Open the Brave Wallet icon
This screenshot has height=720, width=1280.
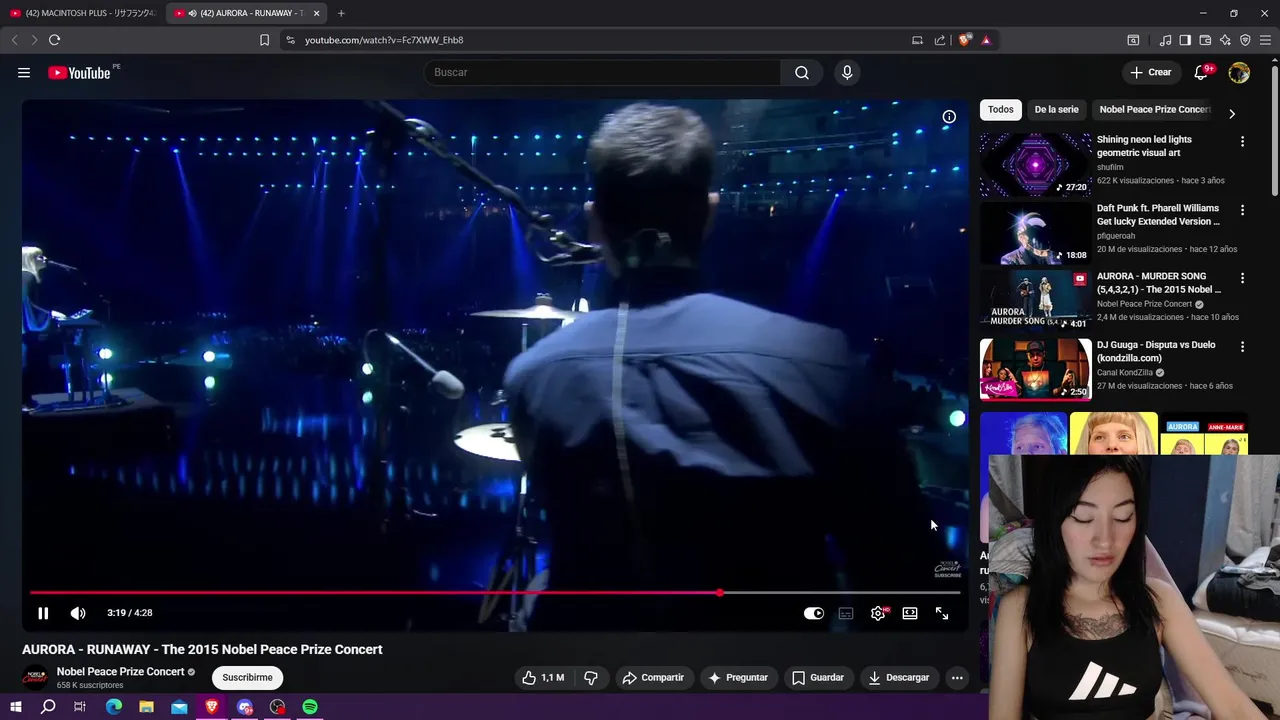pyautogui.click(x=1205, y=40)
